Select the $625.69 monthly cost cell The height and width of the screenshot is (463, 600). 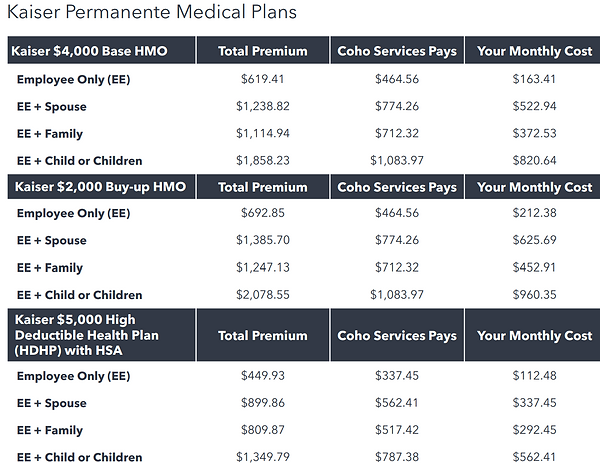[x=534, y=240]
